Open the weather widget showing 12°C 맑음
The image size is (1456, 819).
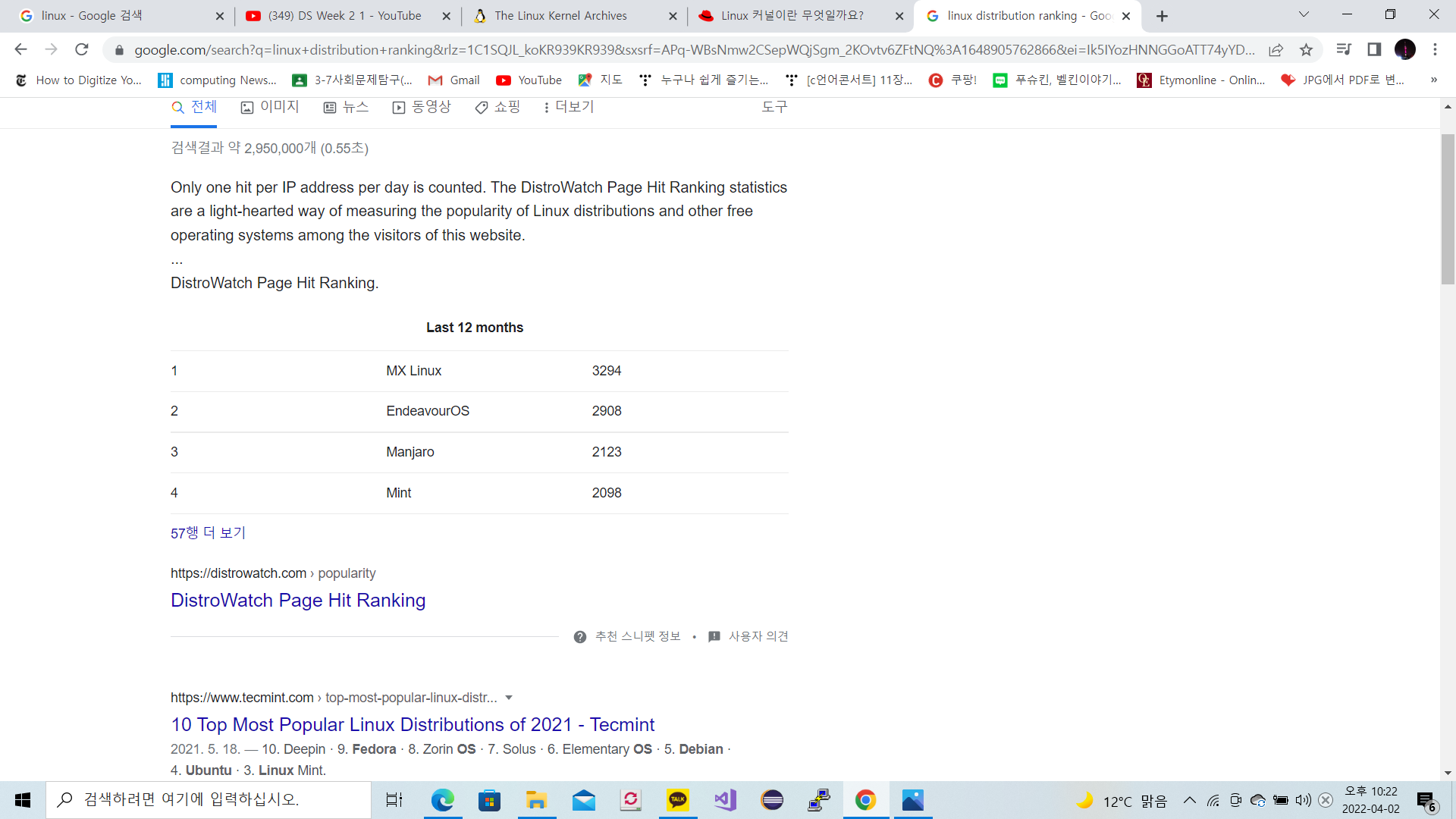point(1121,801)
